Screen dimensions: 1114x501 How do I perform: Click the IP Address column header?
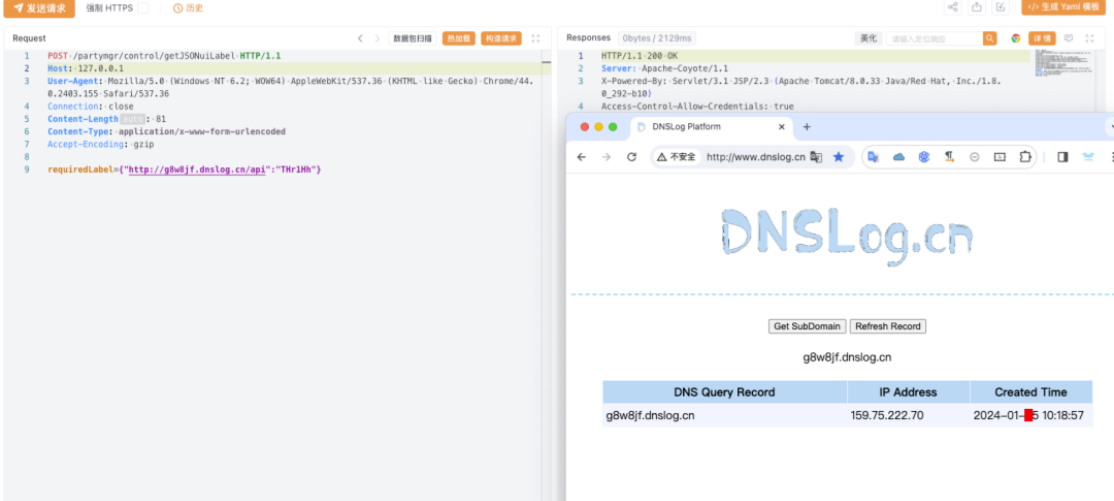[x=909, y=392]
